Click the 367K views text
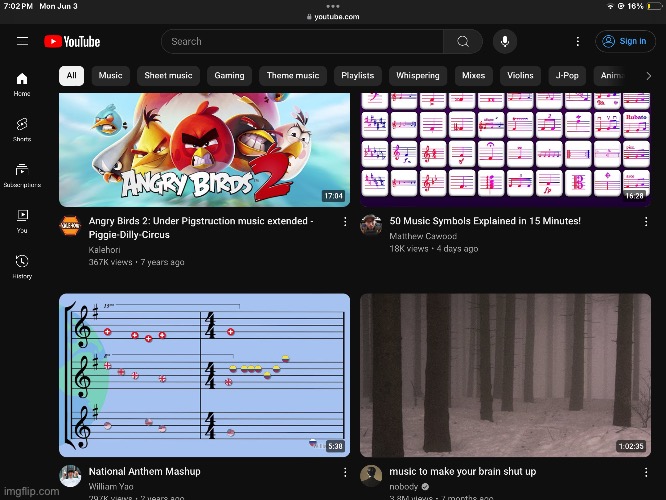 coord(110,262)
